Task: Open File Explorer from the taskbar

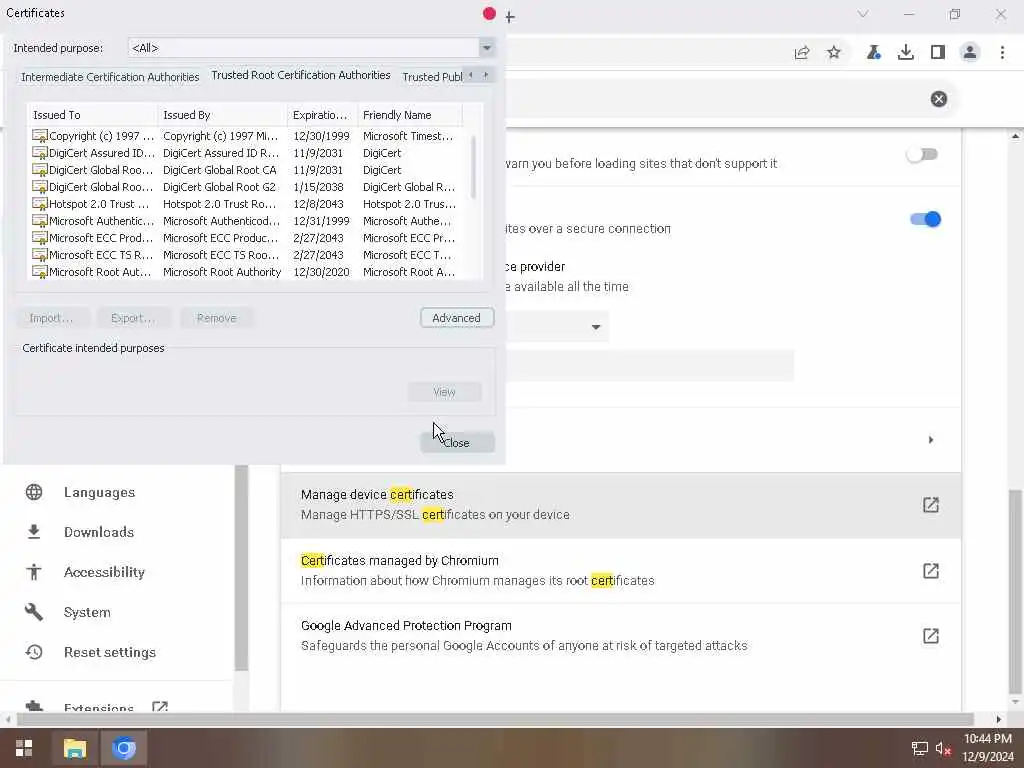Action: (74, 748)
